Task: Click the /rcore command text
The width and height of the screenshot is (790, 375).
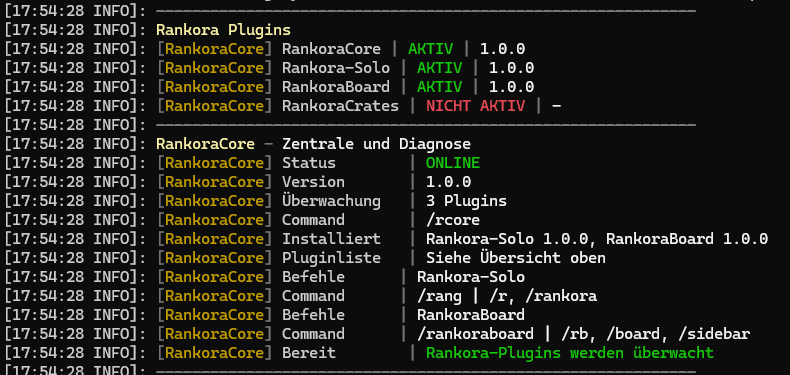Action: point(453,220)
